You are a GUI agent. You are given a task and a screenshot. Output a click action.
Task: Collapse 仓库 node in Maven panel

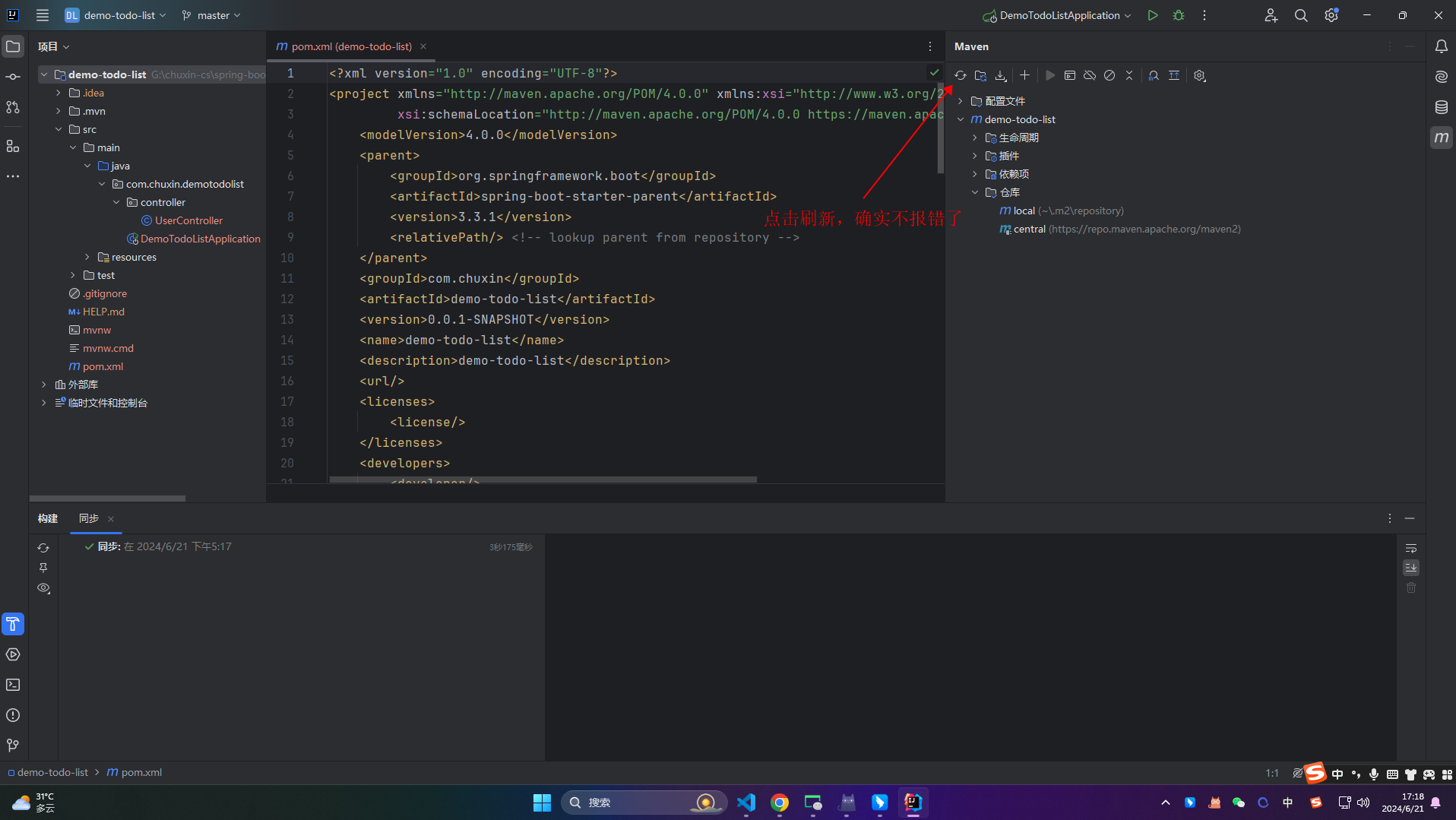pos(975,192)
